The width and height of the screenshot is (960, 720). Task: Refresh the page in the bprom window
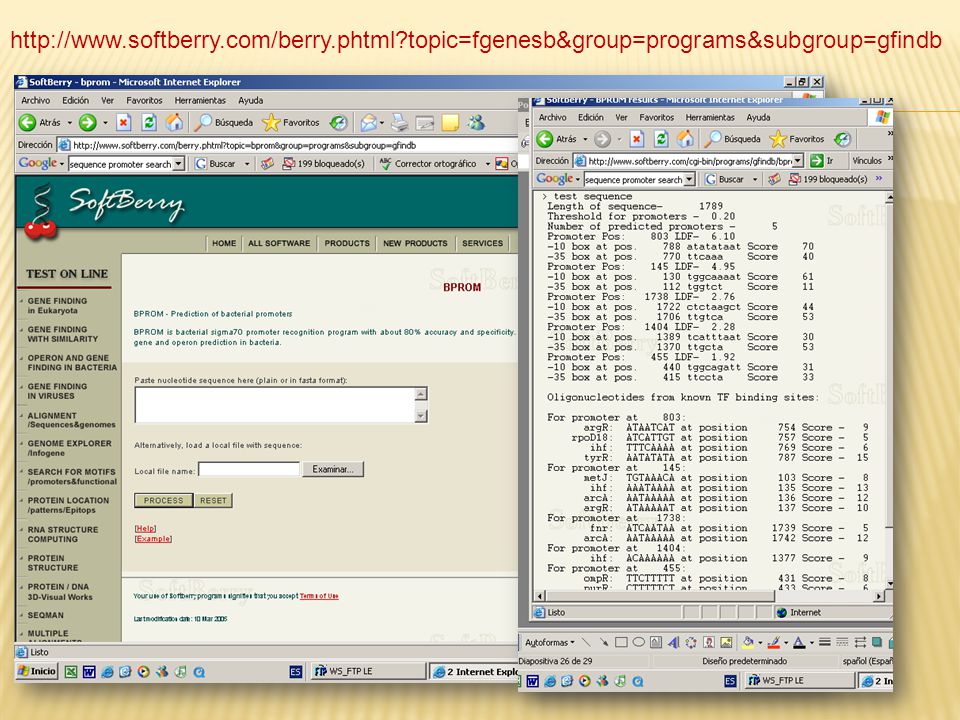pyautogui.click(x=149, y=122)
